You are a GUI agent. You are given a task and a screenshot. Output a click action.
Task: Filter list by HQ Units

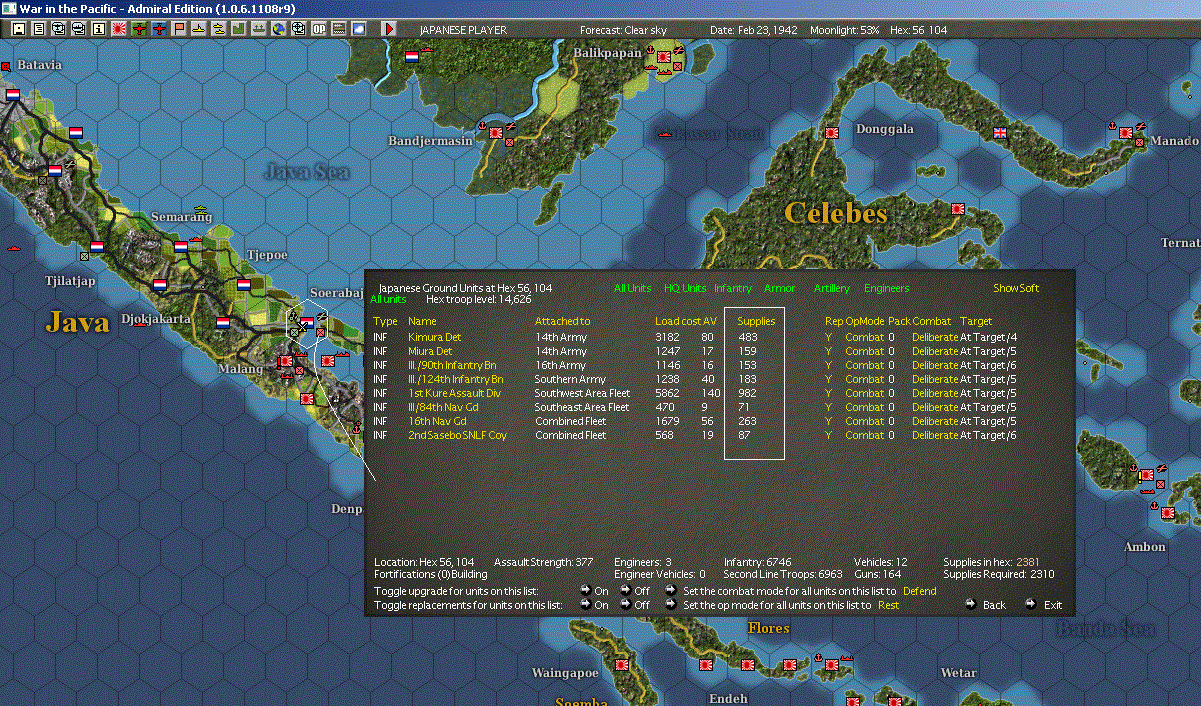click(684, 288)
